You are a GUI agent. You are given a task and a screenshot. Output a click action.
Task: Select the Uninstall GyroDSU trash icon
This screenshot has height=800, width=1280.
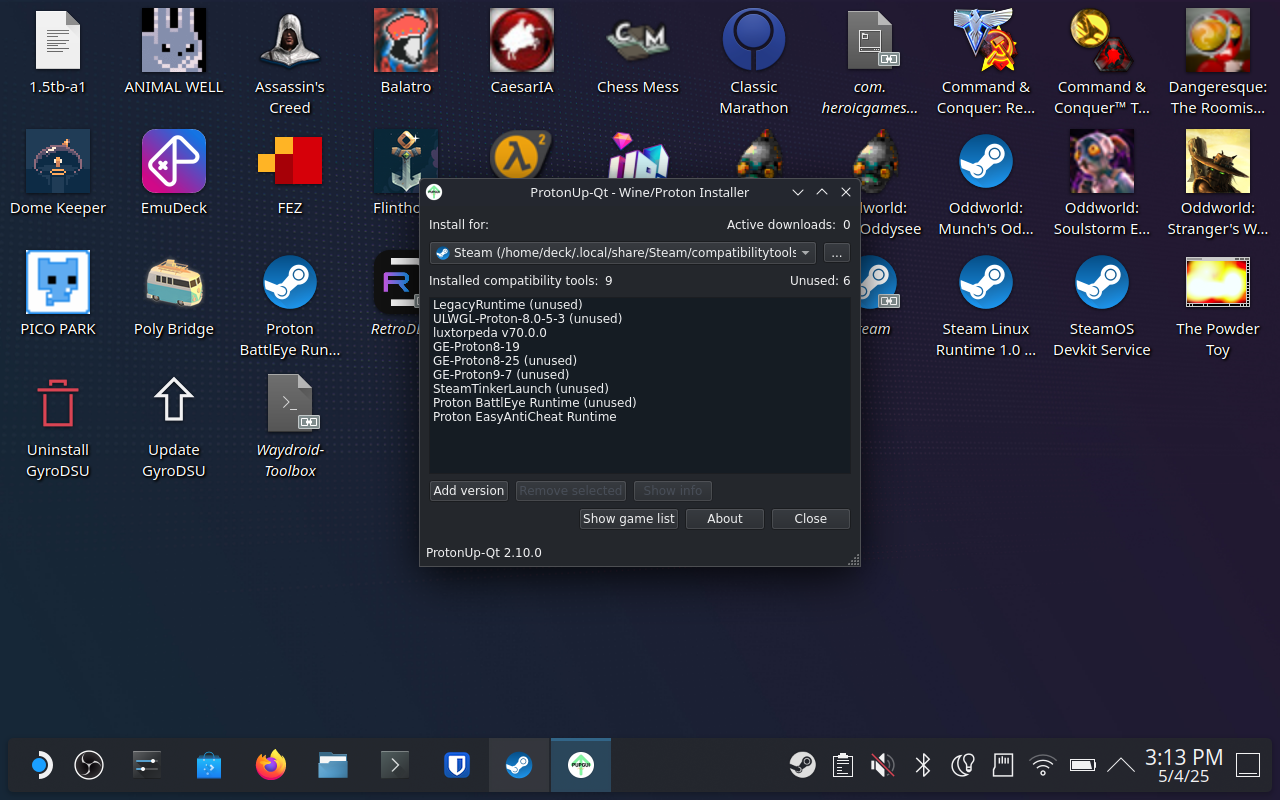pos(58,403)
